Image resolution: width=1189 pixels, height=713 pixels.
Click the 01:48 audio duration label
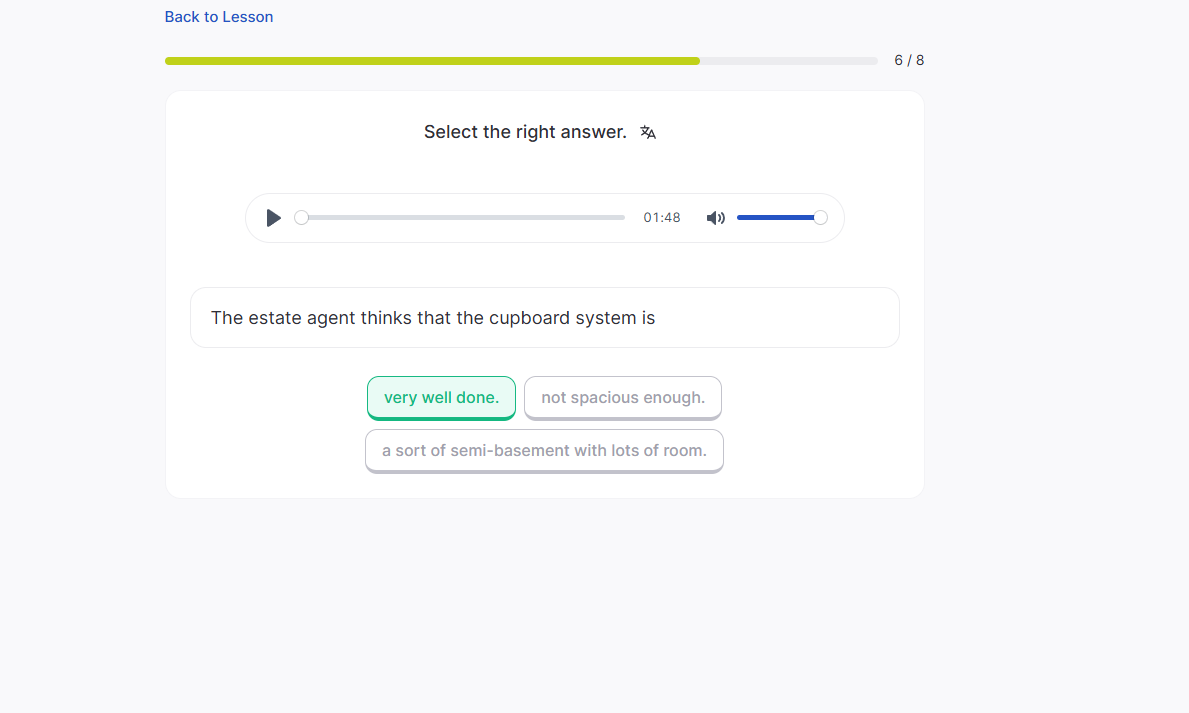point(662,218)
